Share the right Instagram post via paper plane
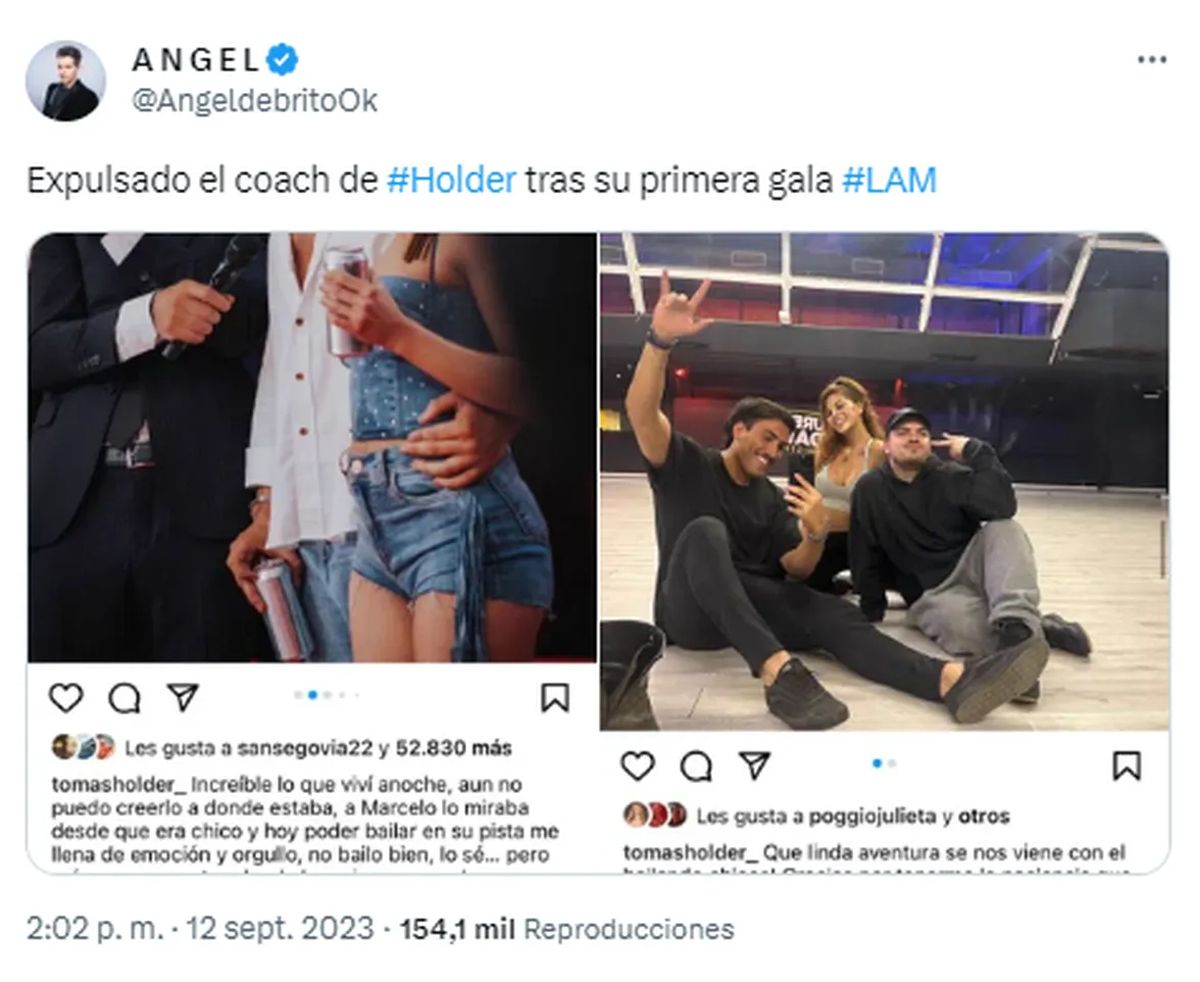 pos(754,766)
